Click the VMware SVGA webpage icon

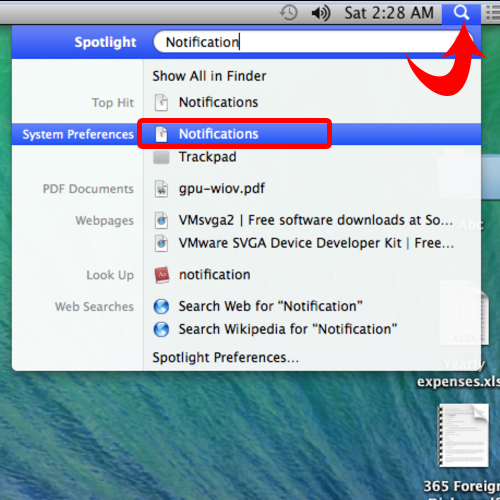coord(161,243)
